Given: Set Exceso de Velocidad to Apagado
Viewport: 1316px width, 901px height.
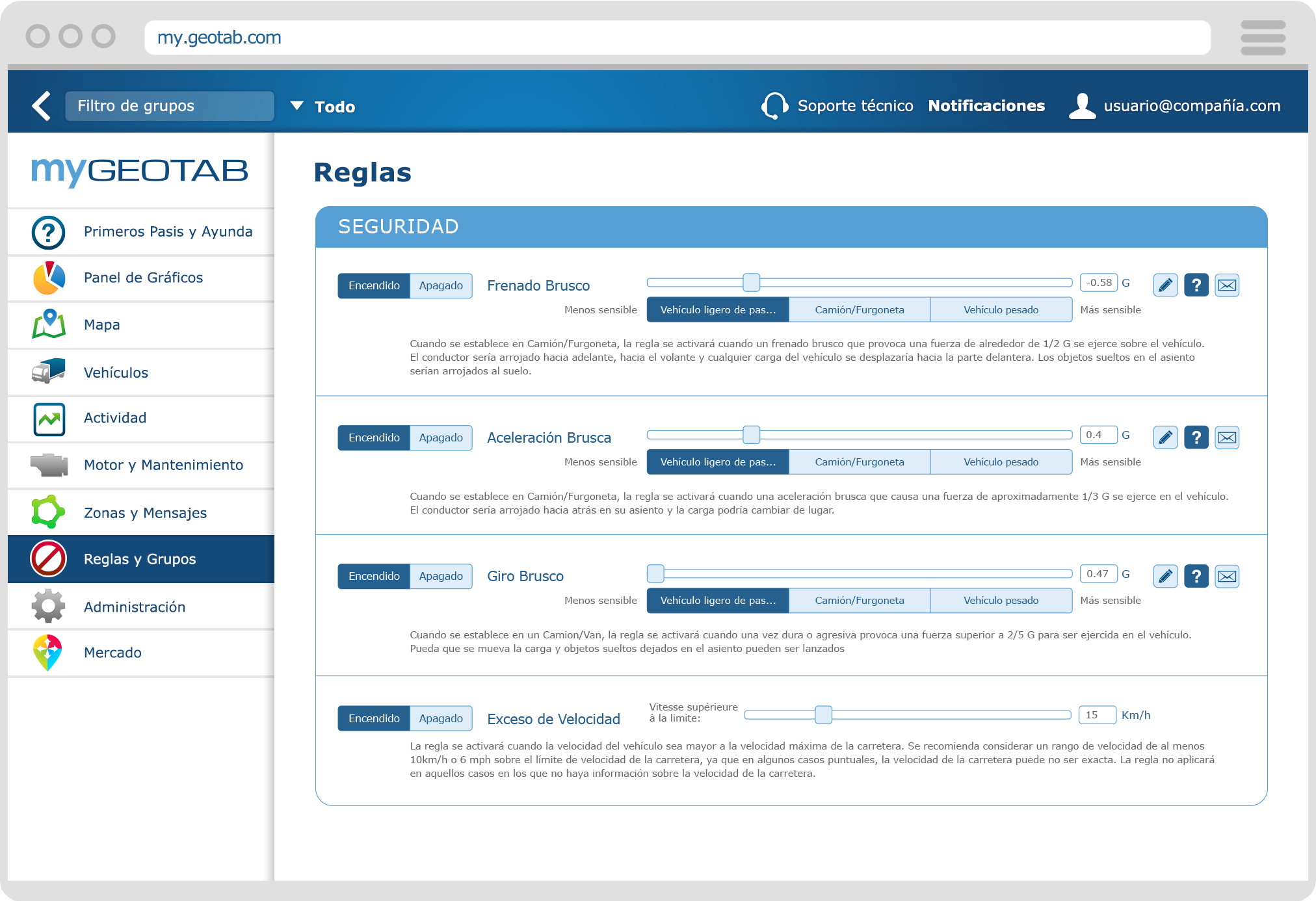Looking at the screenshot, I should click(x=441, y=718).
